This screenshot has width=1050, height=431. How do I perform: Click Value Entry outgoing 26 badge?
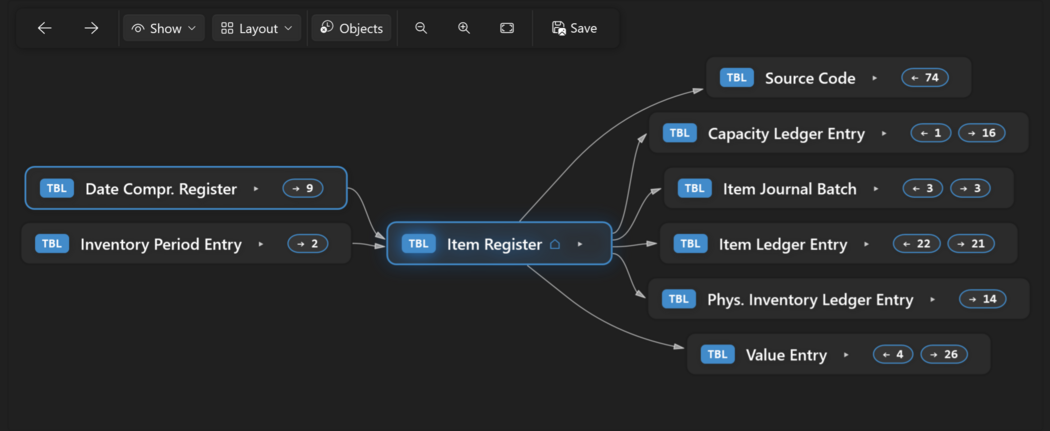944,355
